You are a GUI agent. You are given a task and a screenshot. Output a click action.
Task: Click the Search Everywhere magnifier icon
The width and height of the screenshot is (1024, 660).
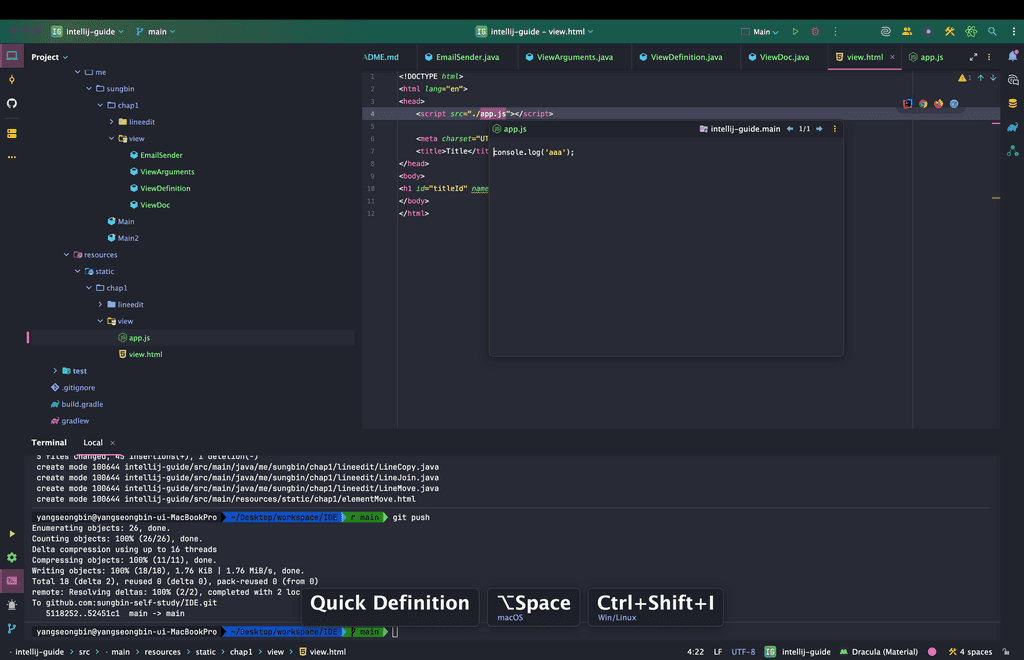tap(992, 32)
